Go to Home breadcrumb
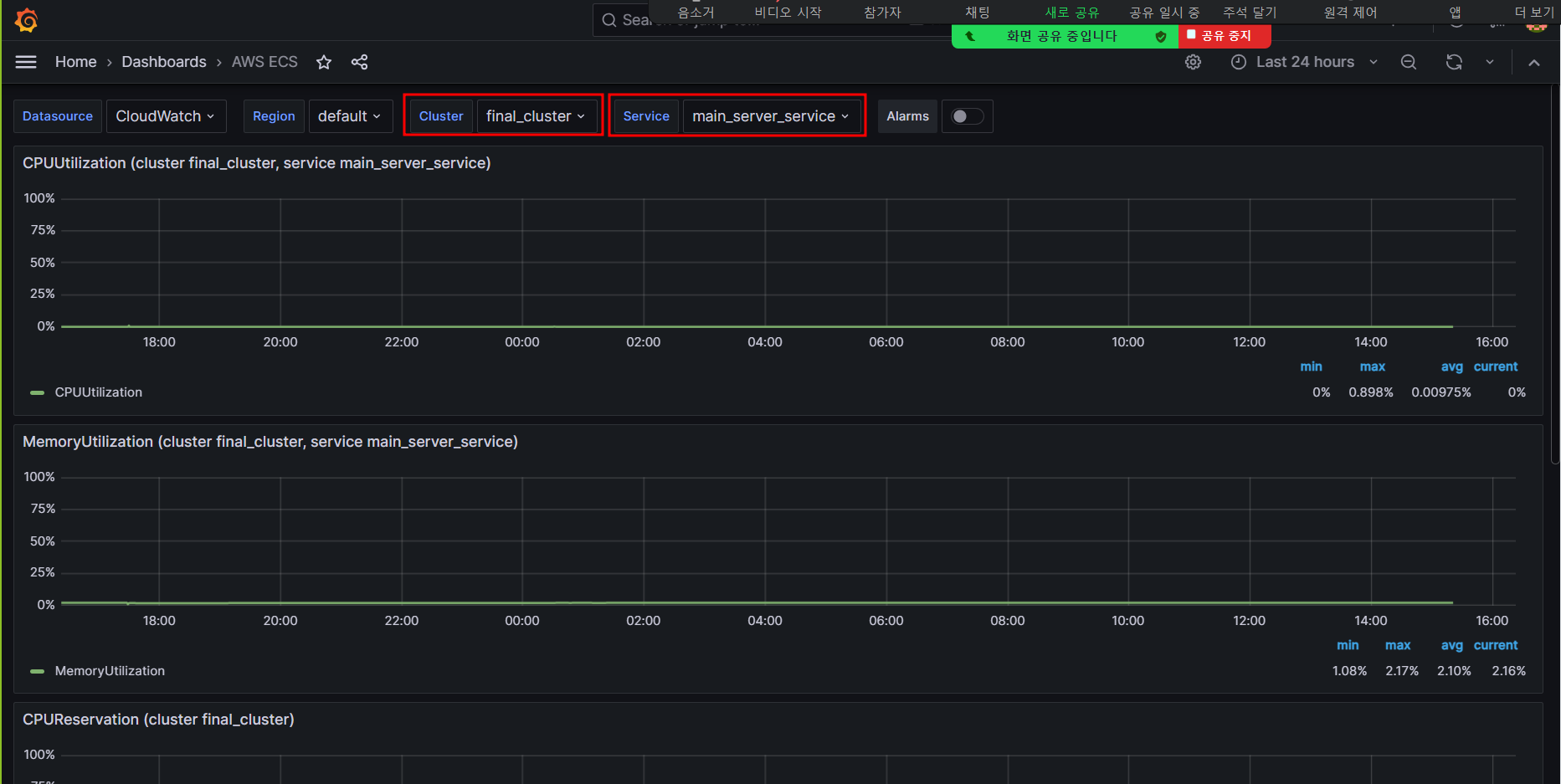 (75, 62)
